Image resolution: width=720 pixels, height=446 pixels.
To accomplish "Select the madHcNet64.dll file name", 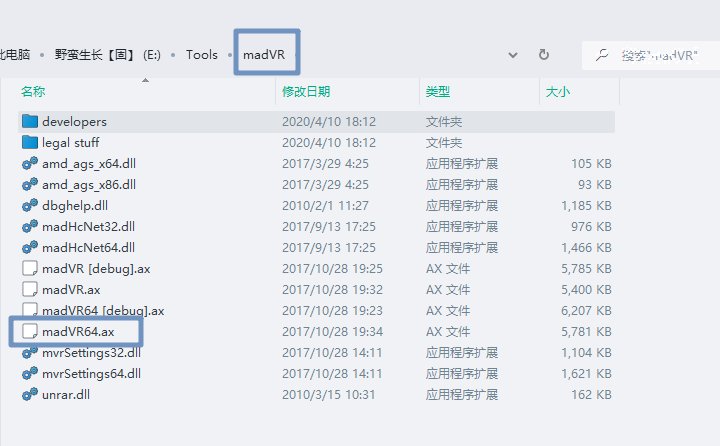I will [x=89, y=248].
